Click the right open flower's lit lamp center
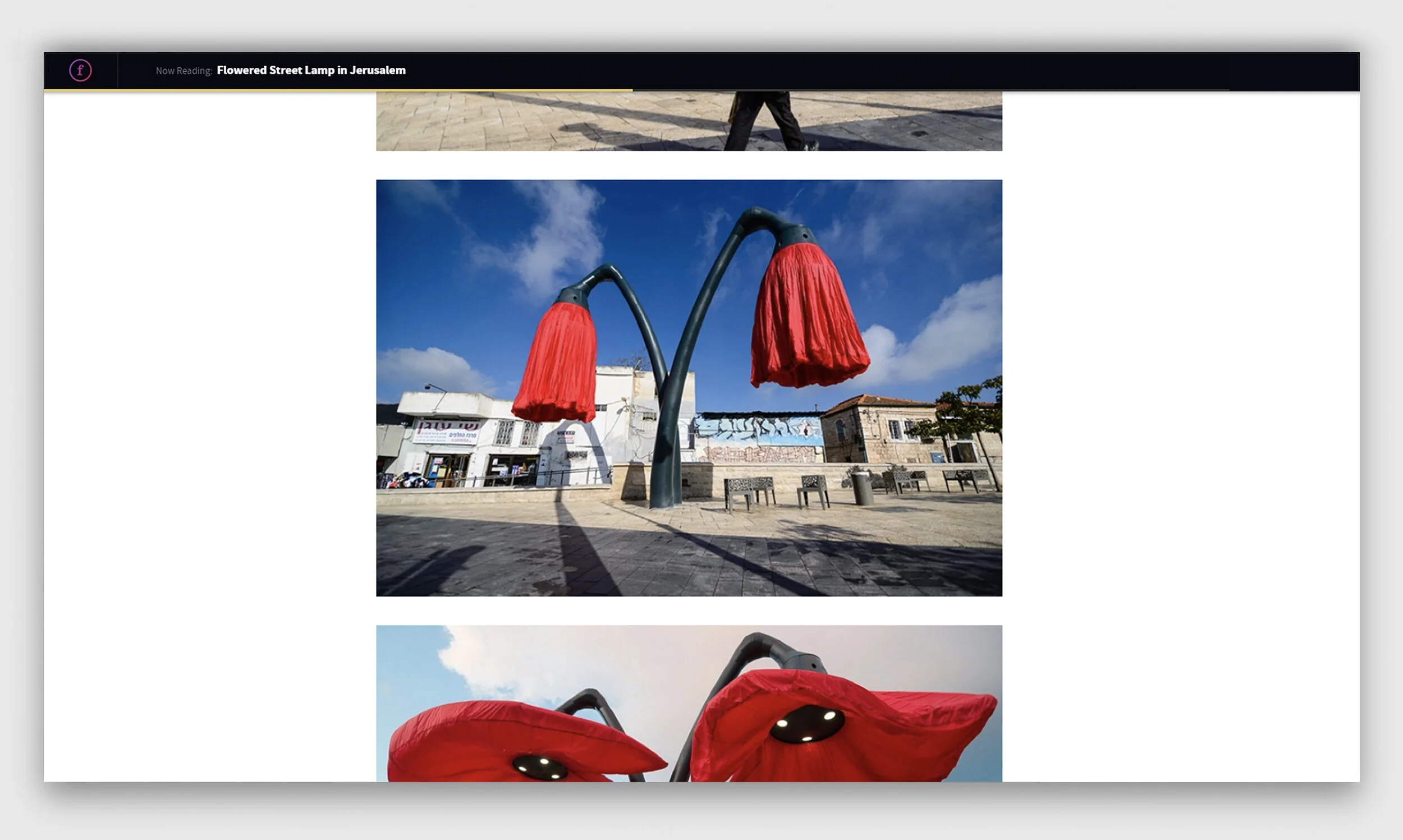The image size is (1403, 840). tap(806, 724)
